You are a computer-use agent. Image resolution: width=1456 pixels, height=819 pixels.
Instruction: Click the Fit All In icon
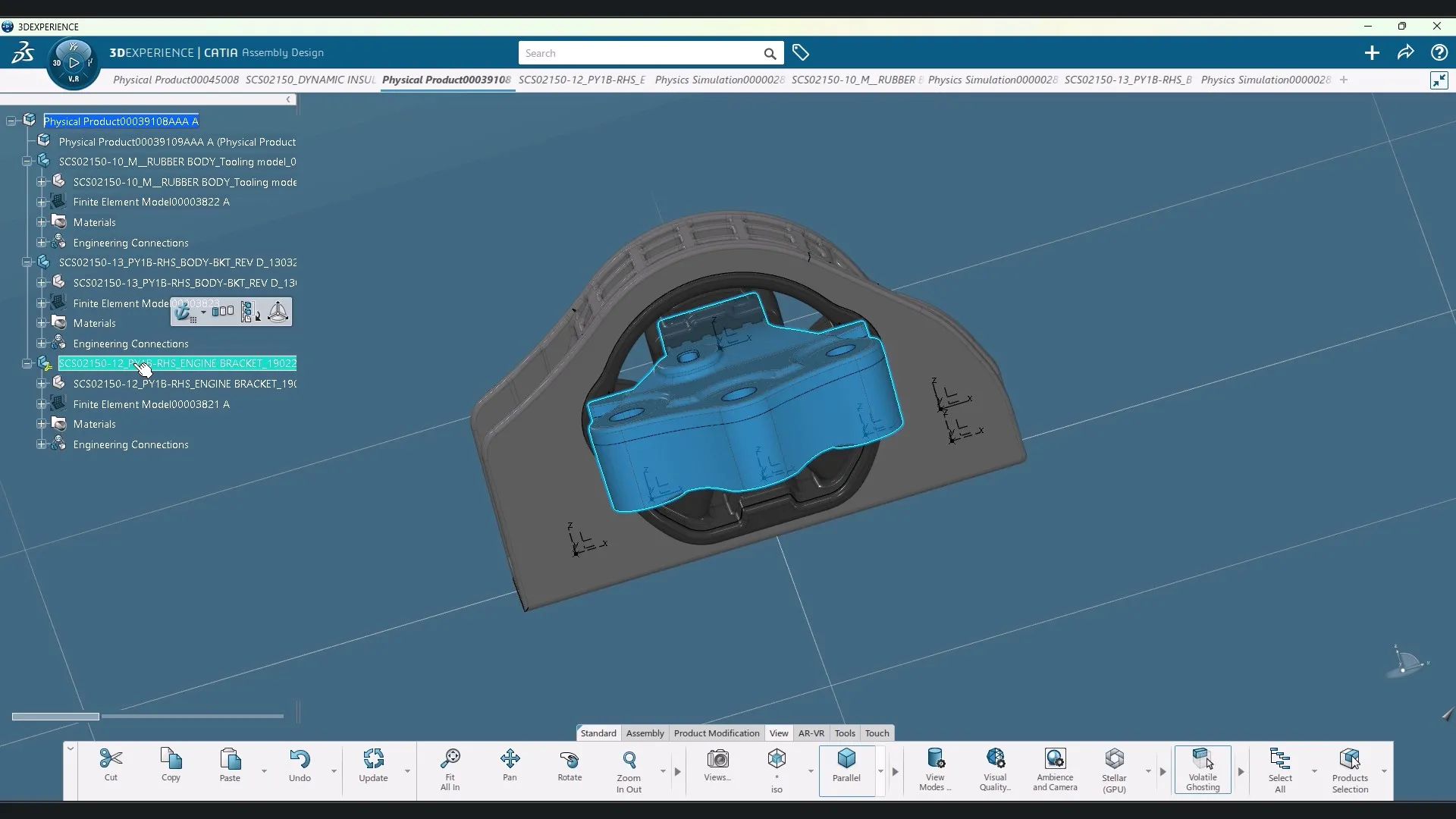450,766
